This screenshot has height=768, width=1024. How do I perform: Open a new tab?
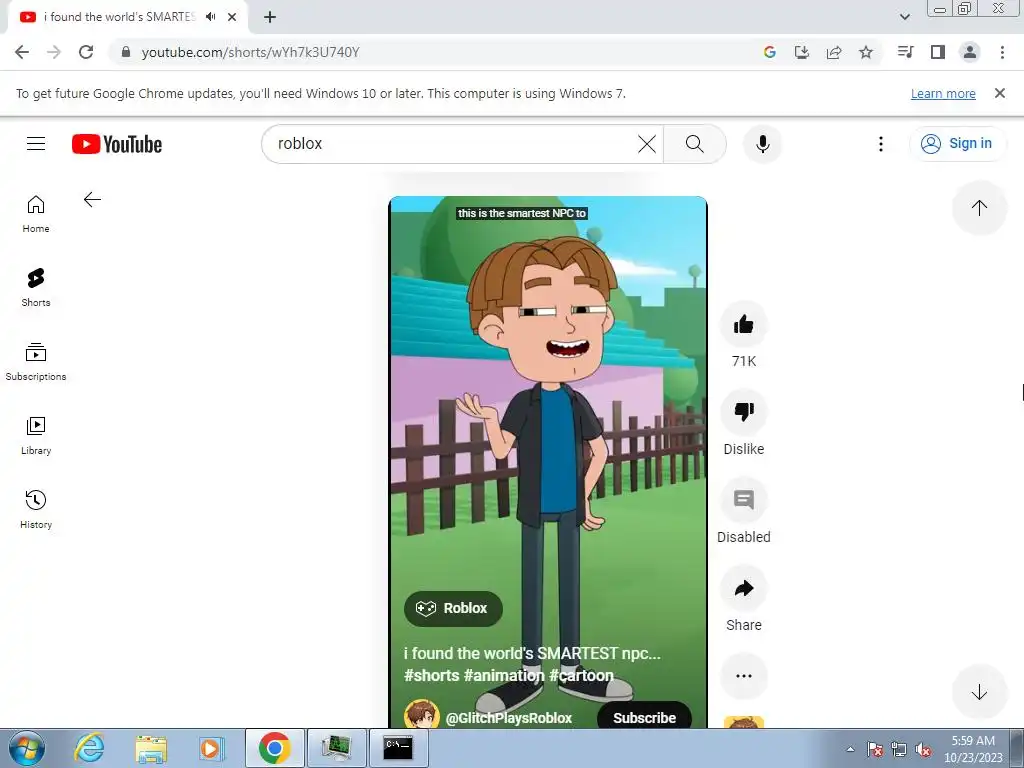[x=270, y=17]
